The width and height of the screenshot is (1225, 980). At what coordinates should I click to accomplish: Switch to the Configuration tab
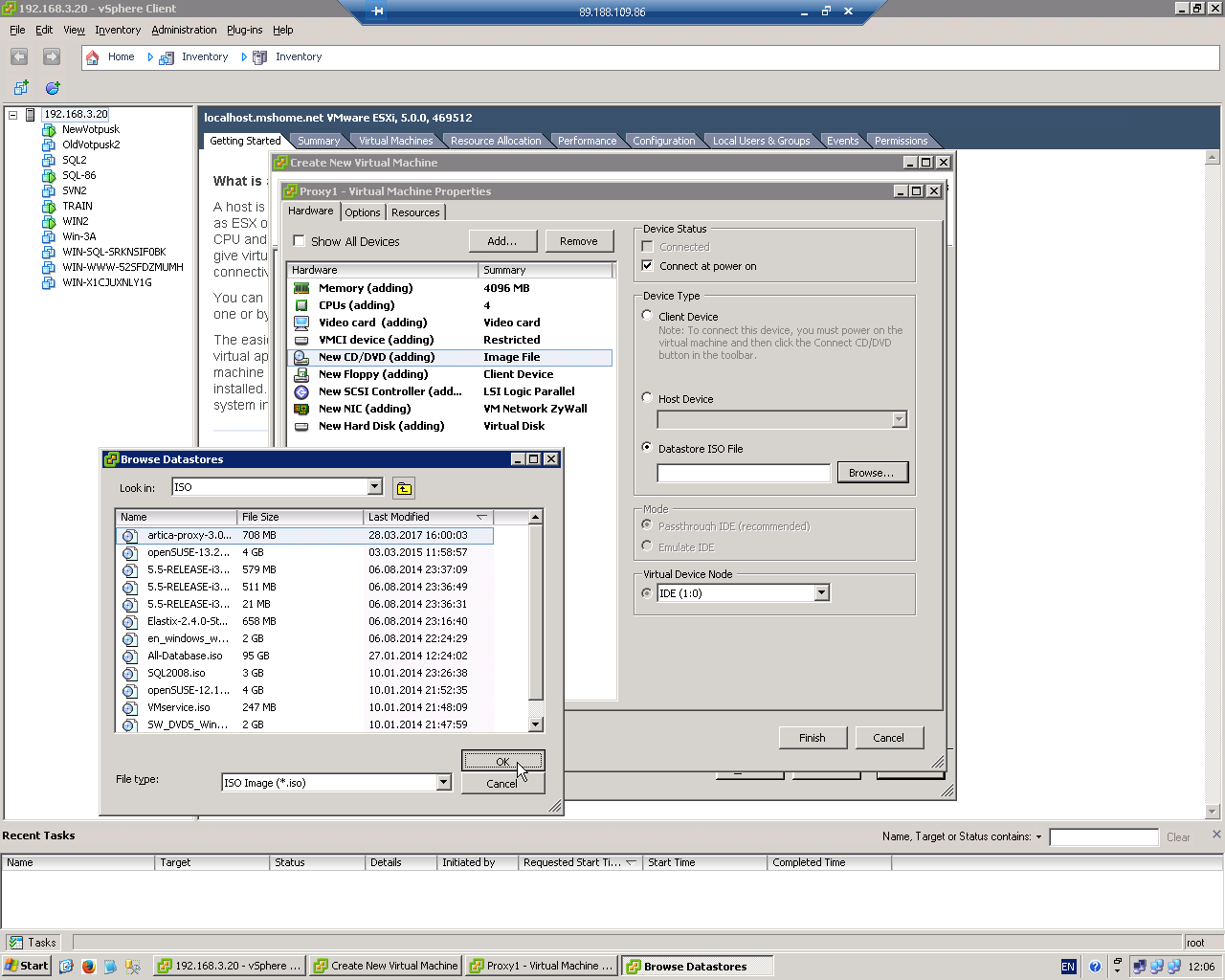(x=664, y=141)
